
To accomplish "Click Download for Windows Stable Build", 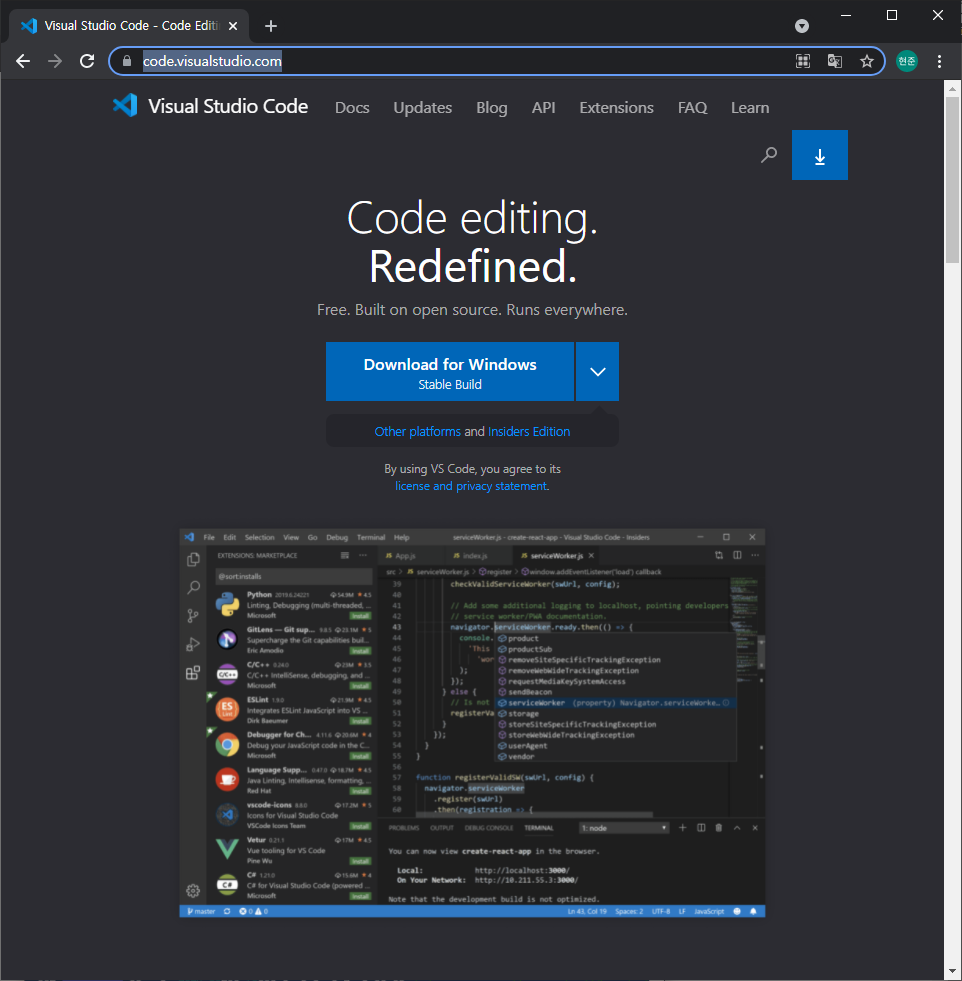I will tap(450, 372).
